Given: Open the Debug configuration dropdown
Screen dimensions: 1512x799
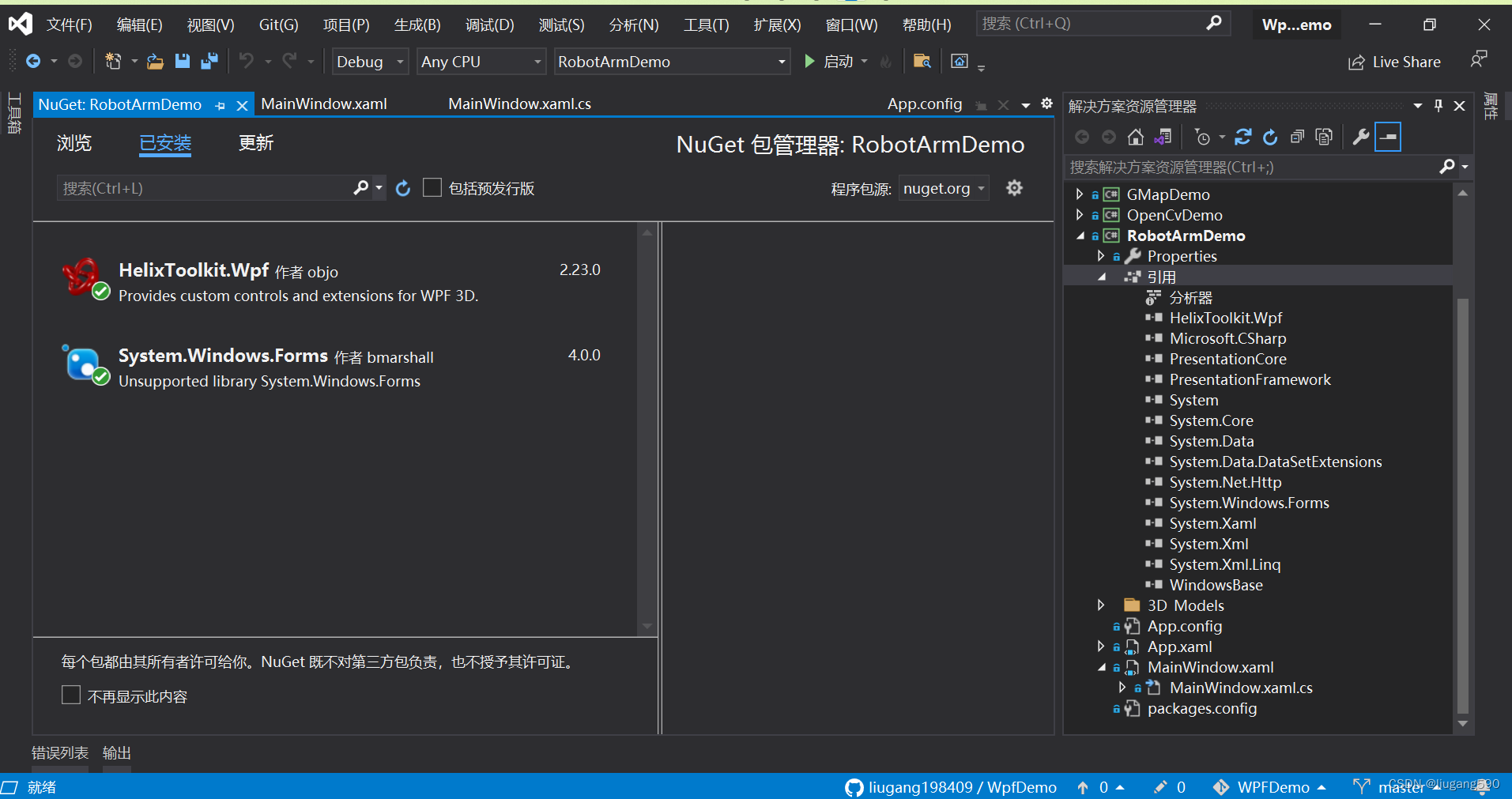Looking at the screenshot, I should coord(370,61).
